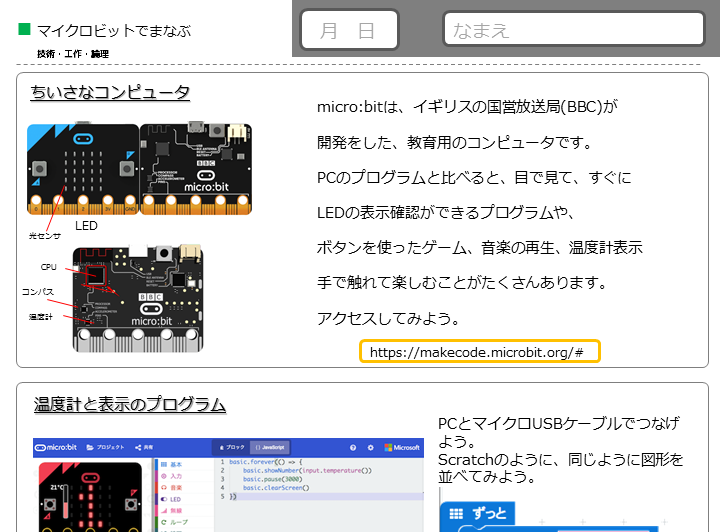
Task: Select the LED block category
Action: 171,499
